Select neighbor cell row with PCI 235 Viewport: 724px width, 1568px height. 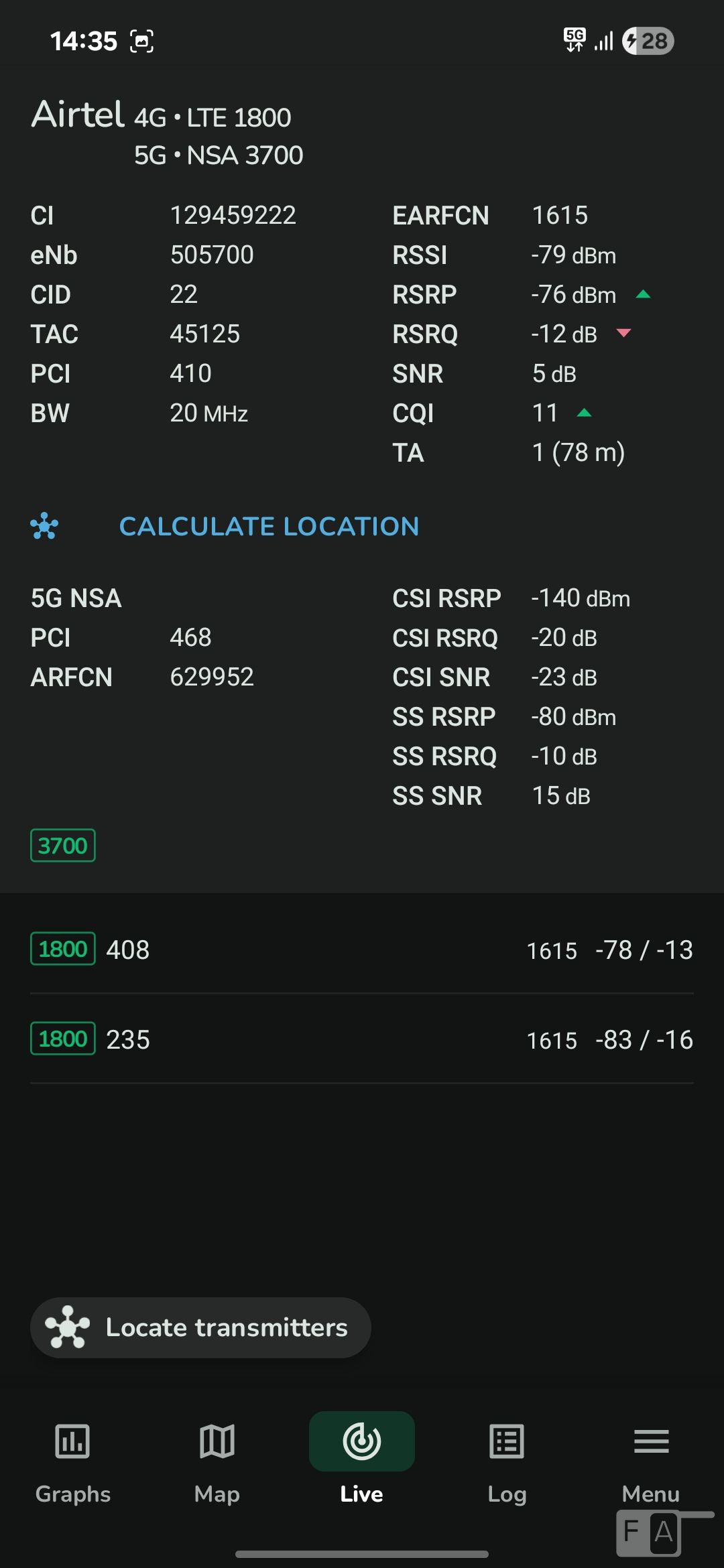point(362,1039)
